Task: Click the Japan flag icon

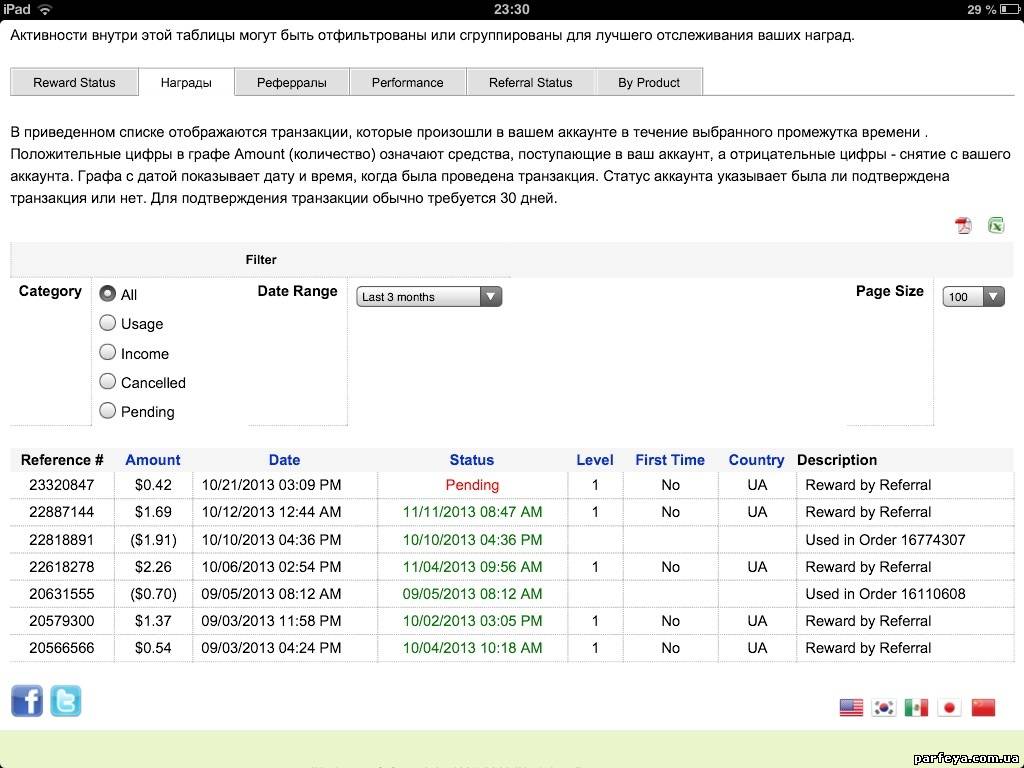Action: [x=950, y=708]
